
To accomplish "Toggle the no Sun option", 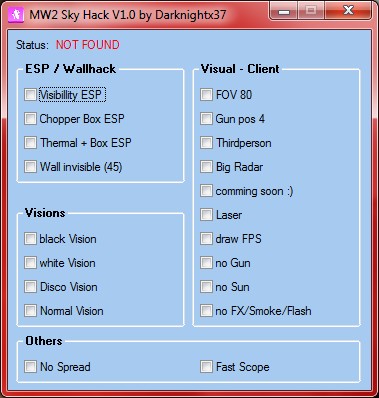I will click(x=206, y=287).
